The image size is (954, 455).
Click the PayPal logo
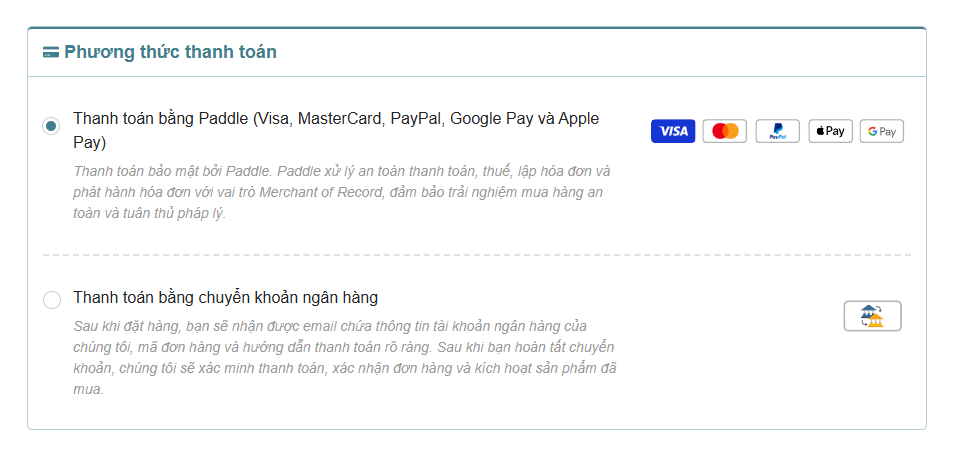[778, 131]
